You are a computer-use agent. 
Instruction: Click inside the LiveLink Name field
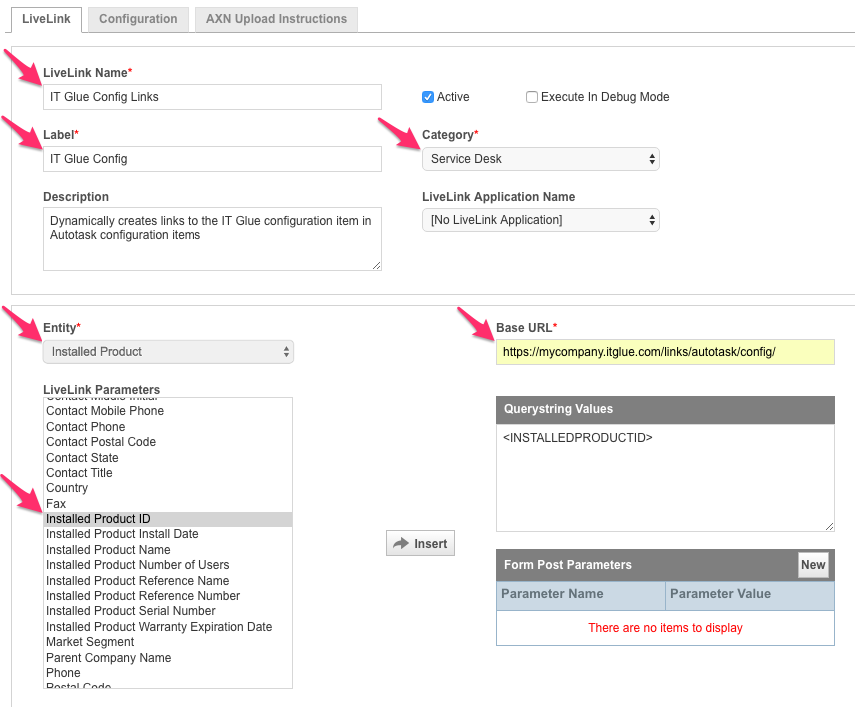[211, 97]
